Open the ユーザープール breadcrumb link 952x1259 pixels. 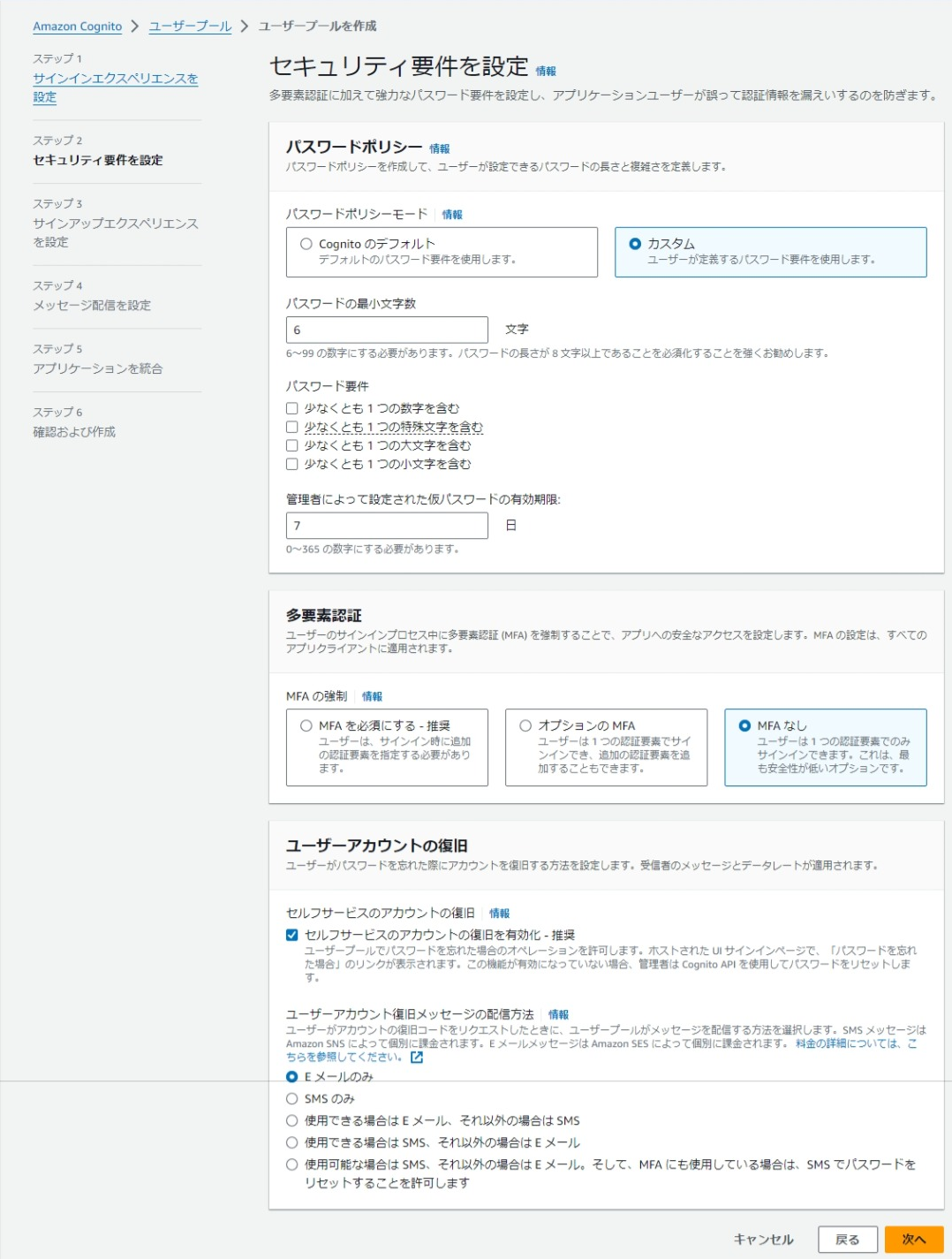coord(190,27)
